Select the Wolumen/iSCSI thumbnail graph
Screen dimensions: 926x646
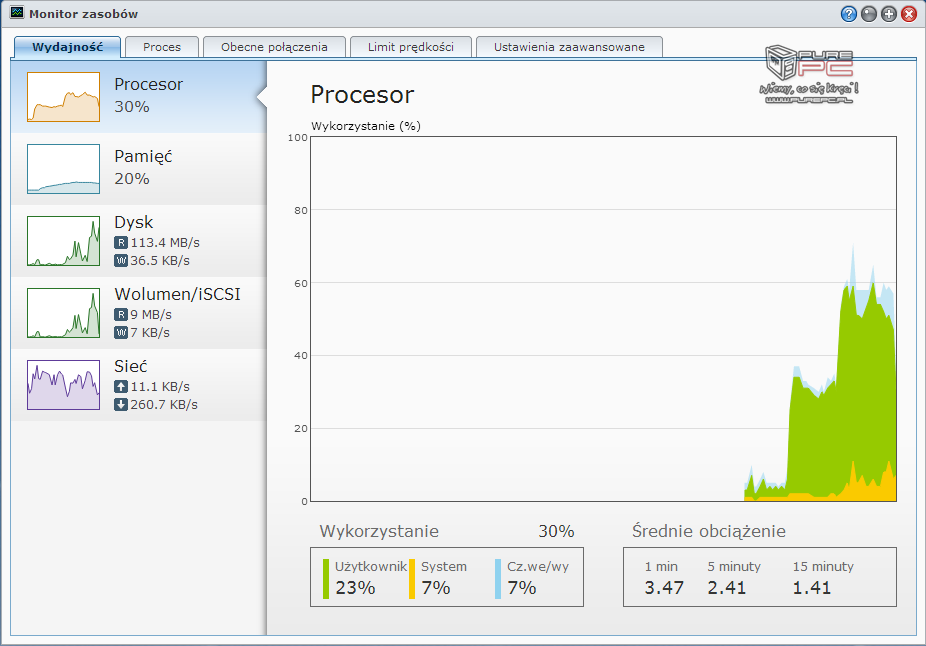click(63, 313)
